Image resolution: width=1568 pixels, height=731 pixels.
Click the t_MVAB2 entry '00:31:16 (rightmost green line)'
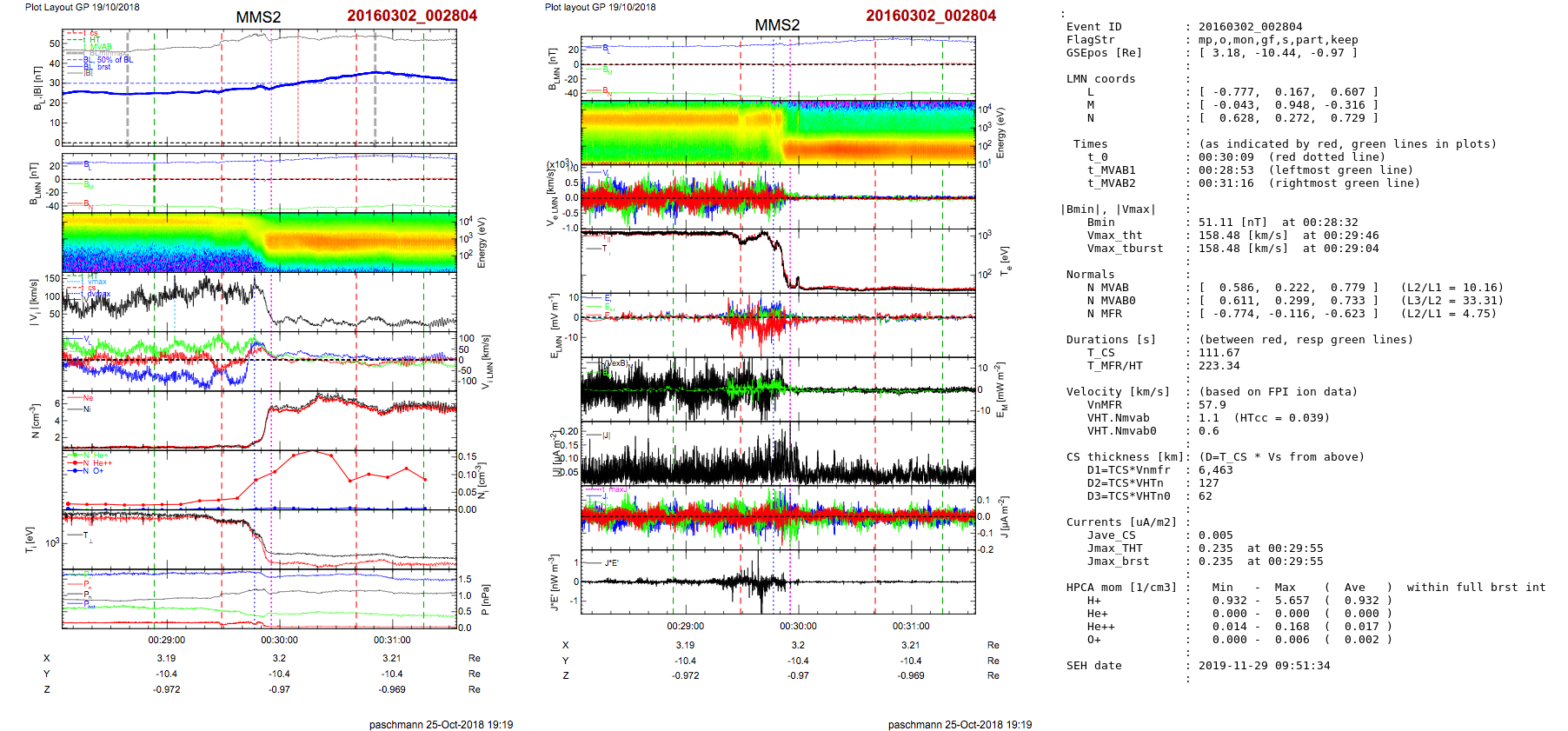(x=1309, y=183)
